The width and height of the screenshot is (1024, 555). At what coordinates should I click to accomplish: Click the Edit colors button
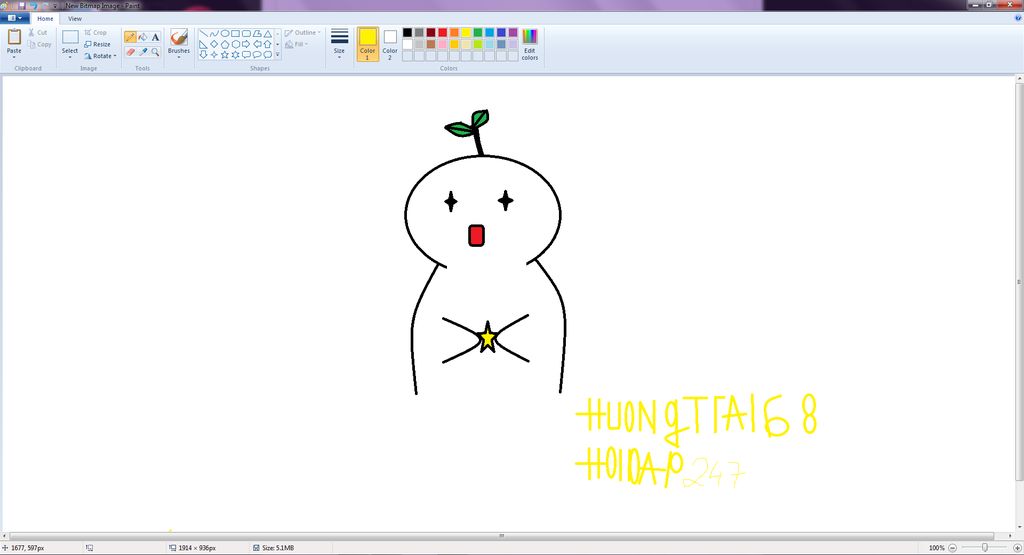(530, 44)
